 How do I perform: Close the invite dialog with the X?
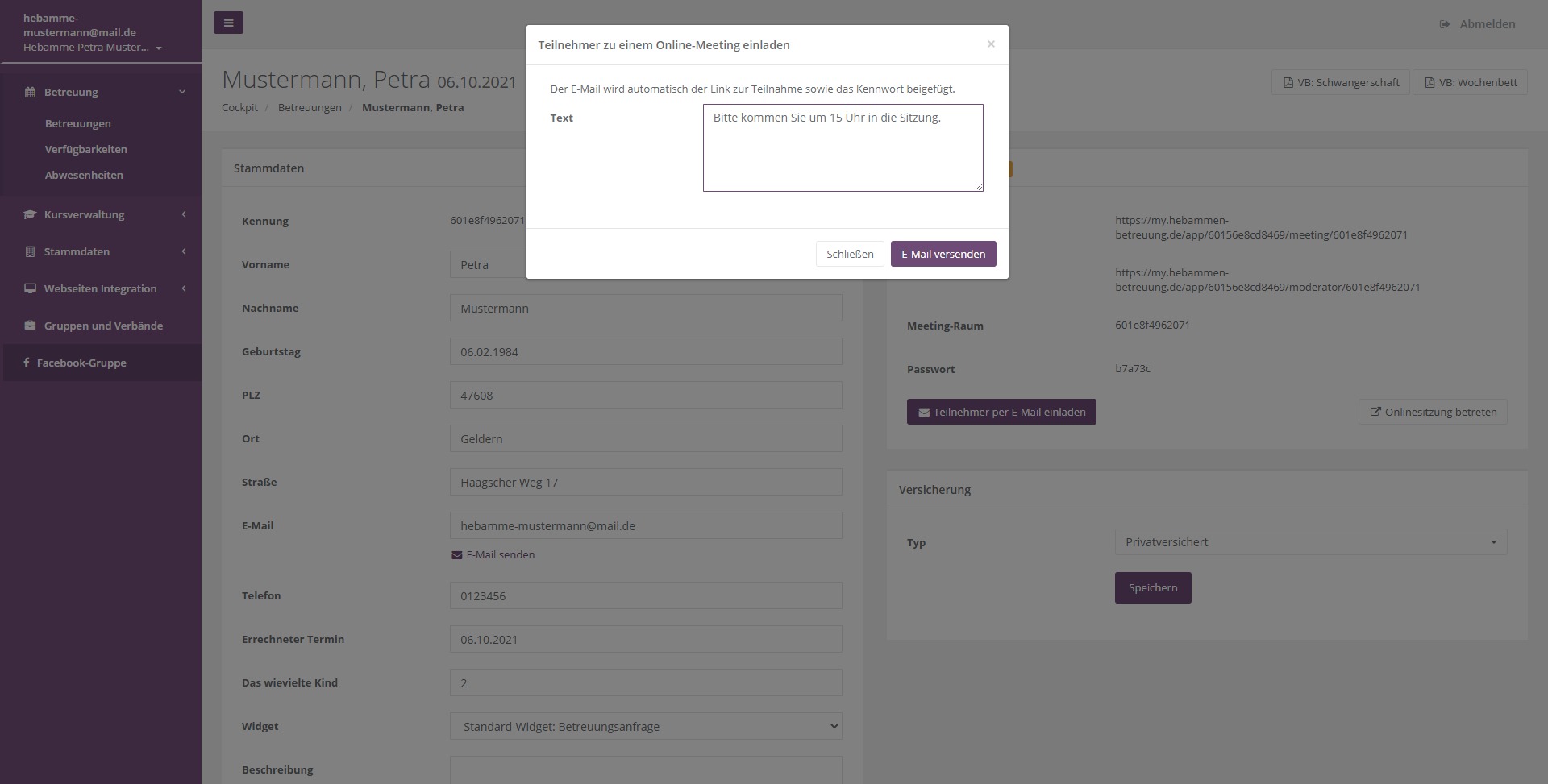pyautogui.click(x=991, y=44)
